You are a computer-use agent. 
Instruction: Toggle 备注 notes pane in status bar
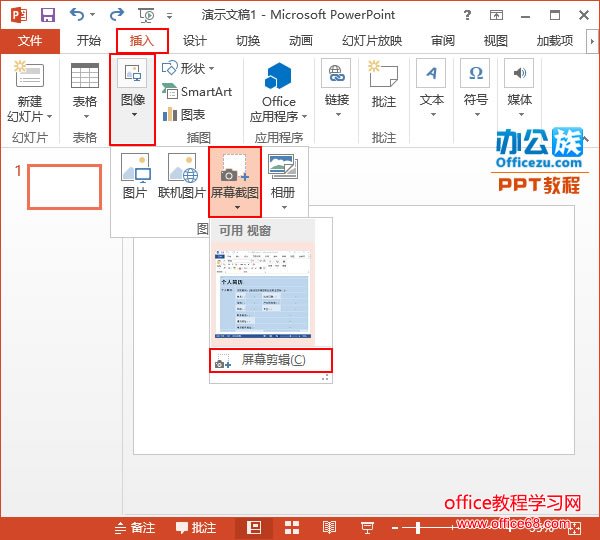(x=135, y=528)
